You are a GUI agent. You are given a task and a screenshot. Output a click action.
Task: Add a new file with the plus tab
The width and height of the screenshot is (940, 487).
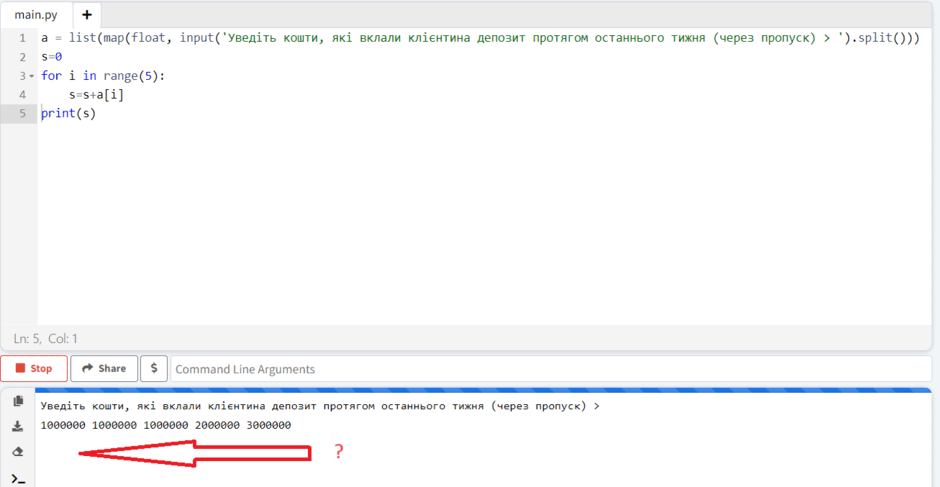pyautogui.click(x=87, y=15)
